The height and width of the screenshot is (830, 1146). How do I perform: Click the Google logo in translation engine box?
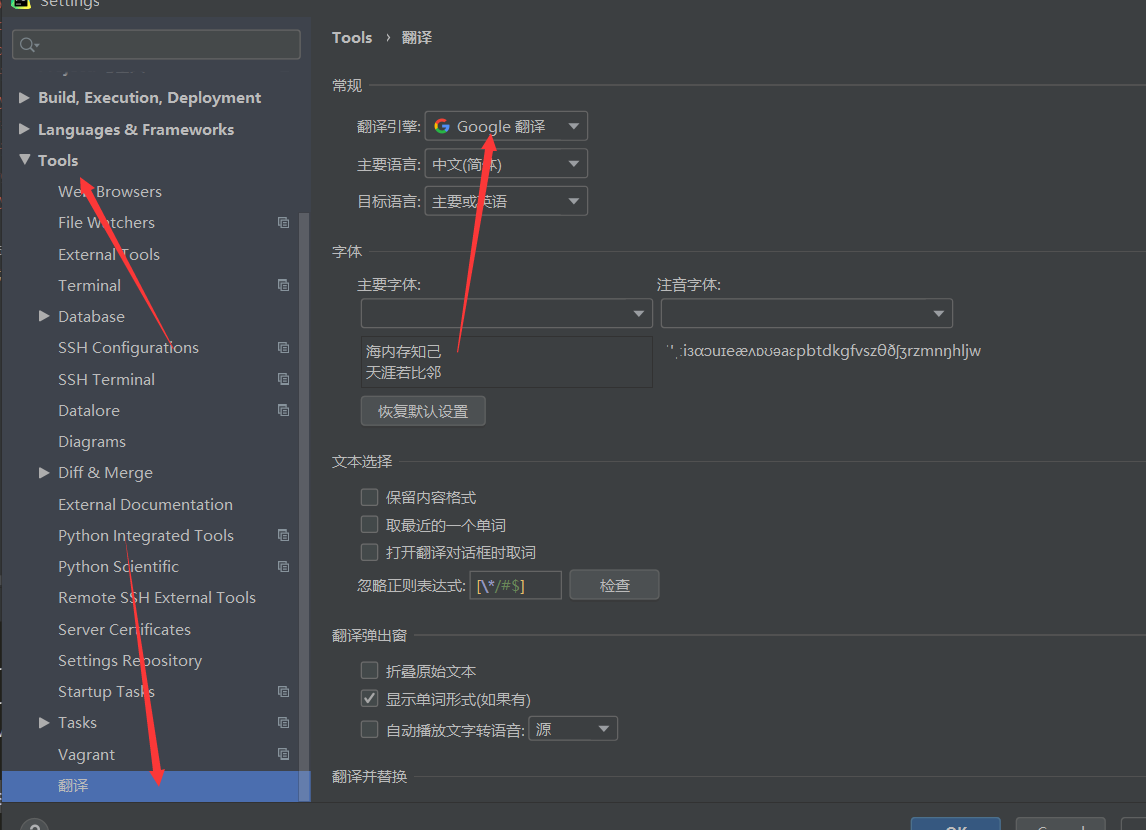[441, 126]
